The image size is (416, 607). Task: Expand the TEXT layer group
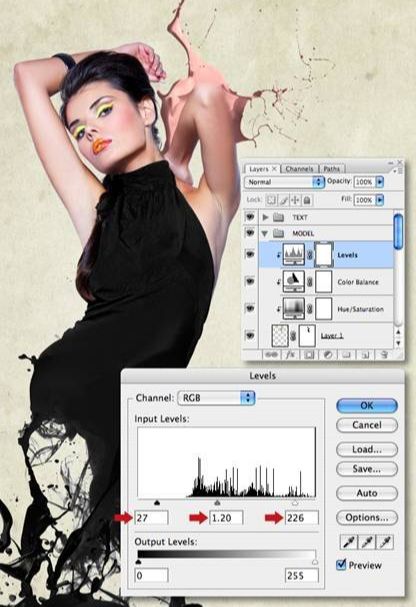click(x=265, y=217)
